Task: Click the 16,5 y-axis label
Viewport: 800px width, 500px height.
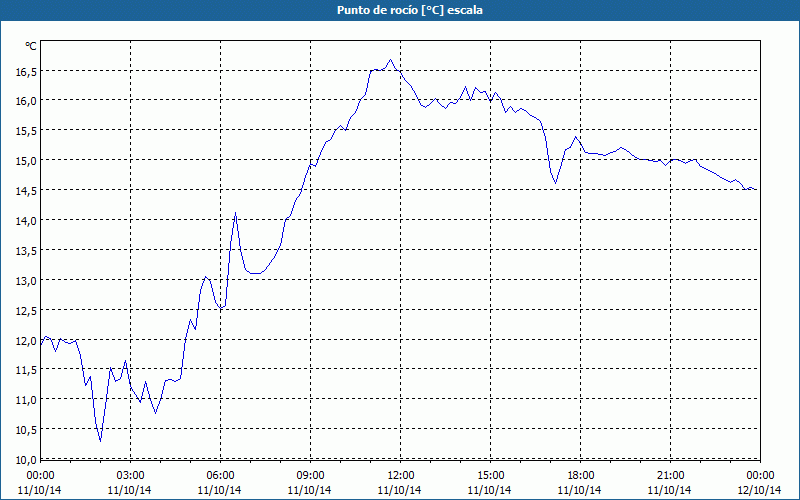Action: (27, 72)
